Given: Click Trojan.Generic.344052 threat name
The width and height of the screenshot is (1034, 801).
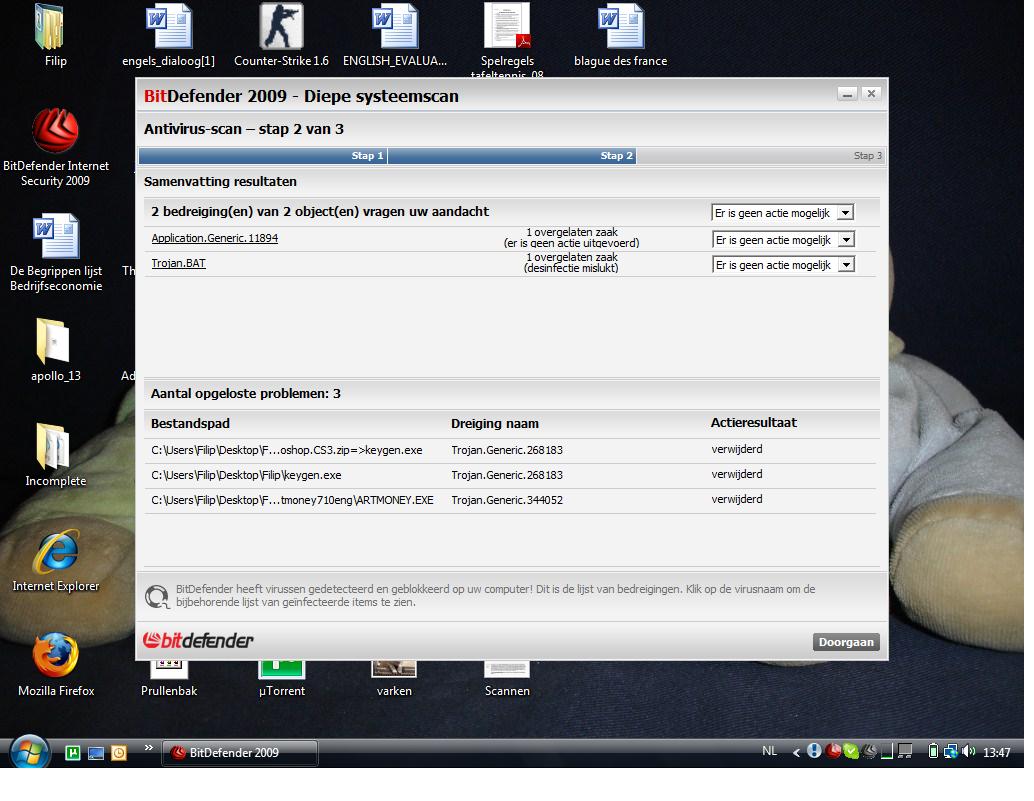Looking at the screenshot, I should [506, 500].
